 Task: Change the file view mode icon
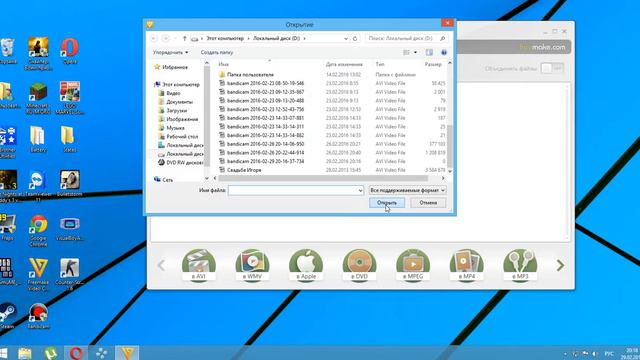coord(407,52)
